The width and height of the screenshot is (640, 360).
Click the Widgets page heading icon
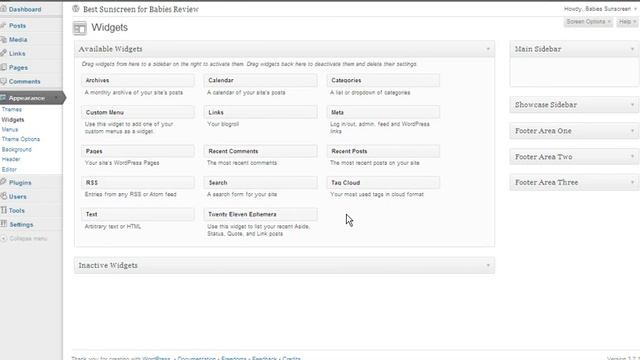point(80,28)
